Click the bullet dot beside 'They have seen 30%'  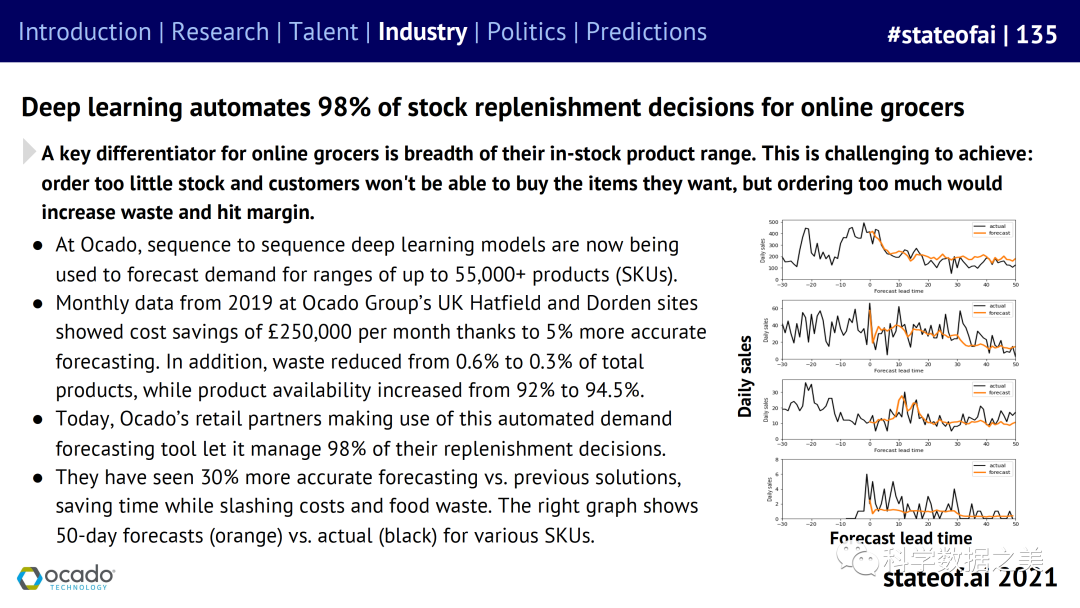pyautogui.click(x=37, y=477)
